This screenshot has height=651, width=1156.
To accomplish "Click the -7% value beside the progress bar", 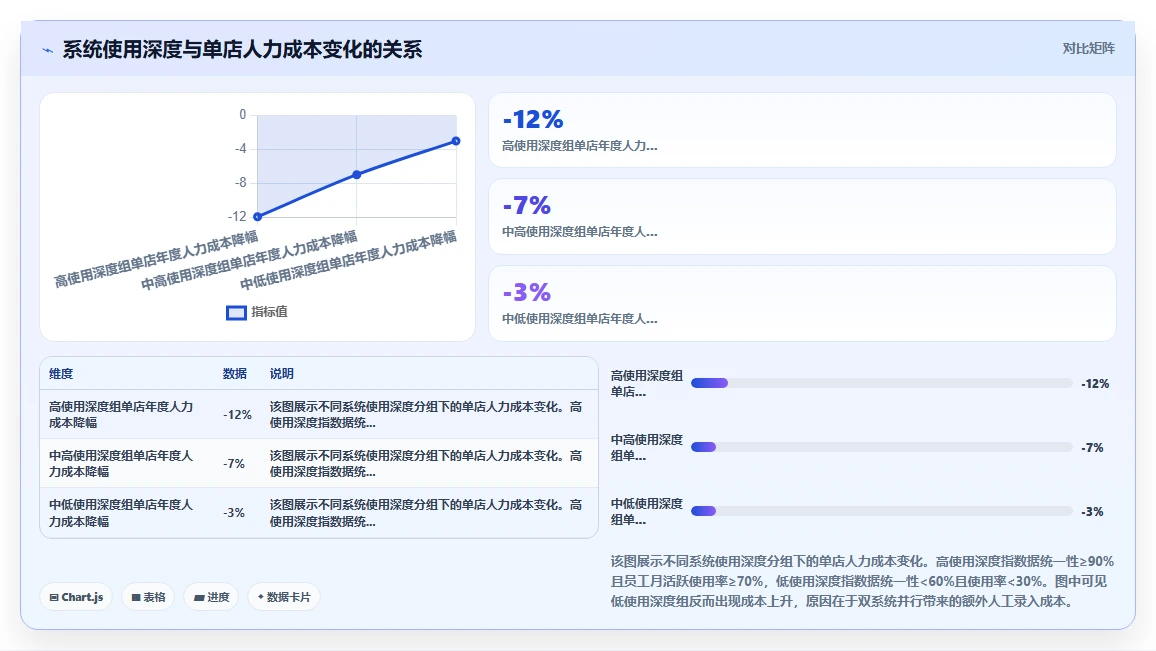I will pyautogui.click(x=1092, y=448).
